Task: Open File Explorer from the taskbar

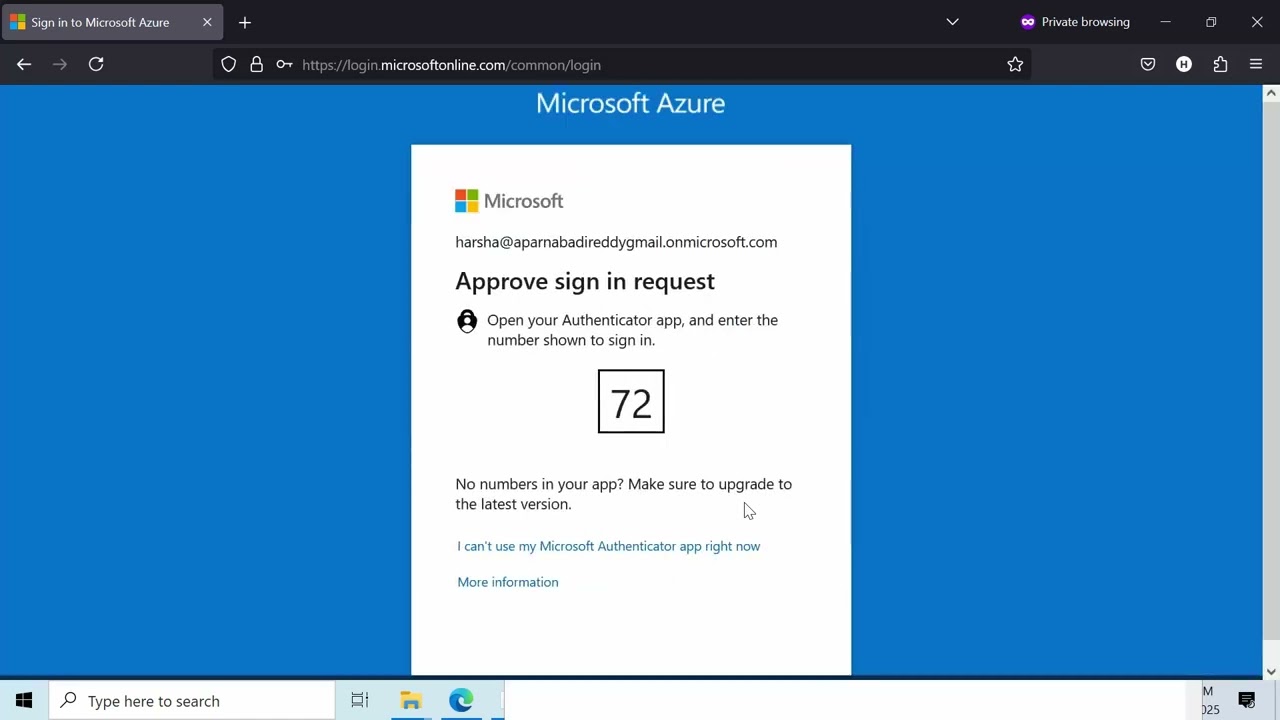Action: click(411, 701)
